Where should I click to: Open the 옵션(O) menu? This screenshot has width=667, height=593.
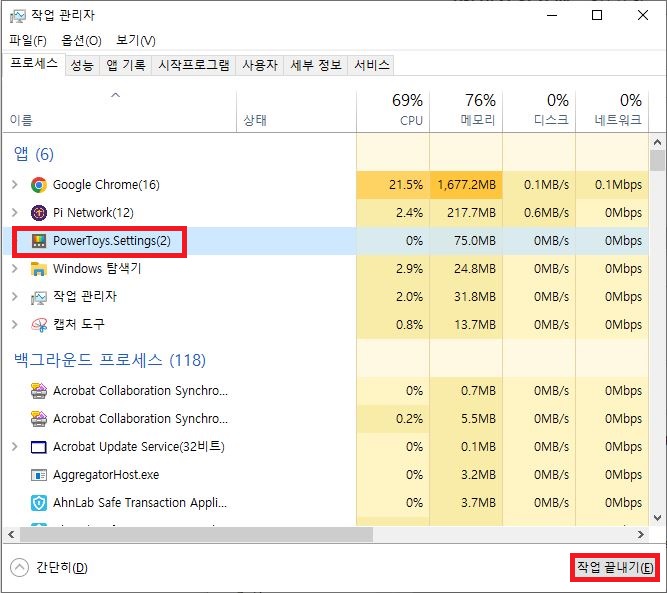pyautogui.click(x=81, y=40)
